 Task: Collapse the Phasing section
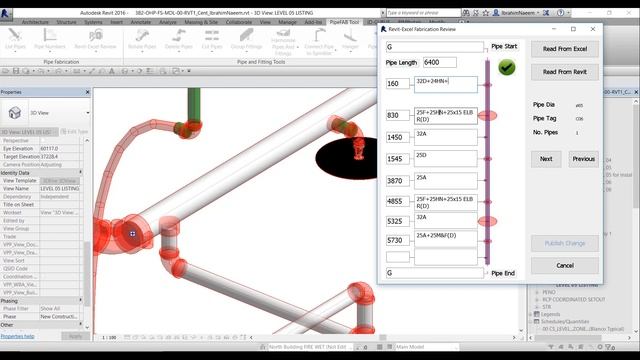80,300
